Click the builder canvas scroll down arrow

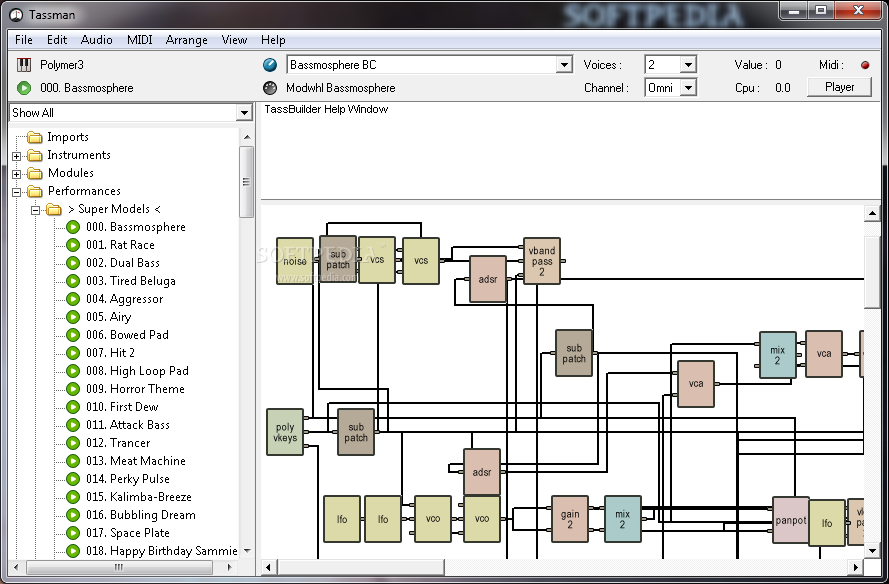coord(872,551)
